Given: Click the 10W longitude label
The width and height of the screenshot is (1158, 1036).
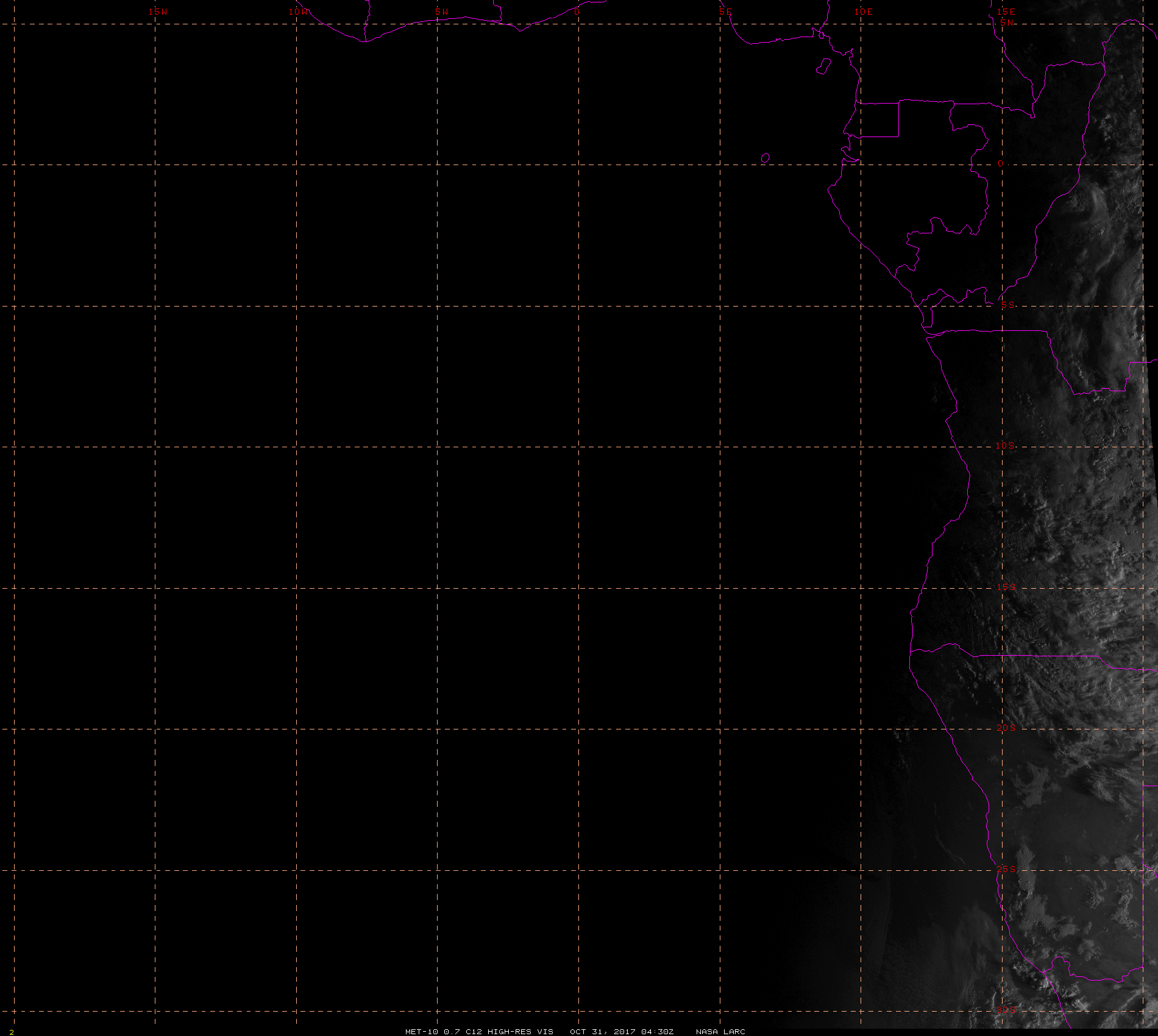Looking at the screenshot, I should tap(299, 12).
